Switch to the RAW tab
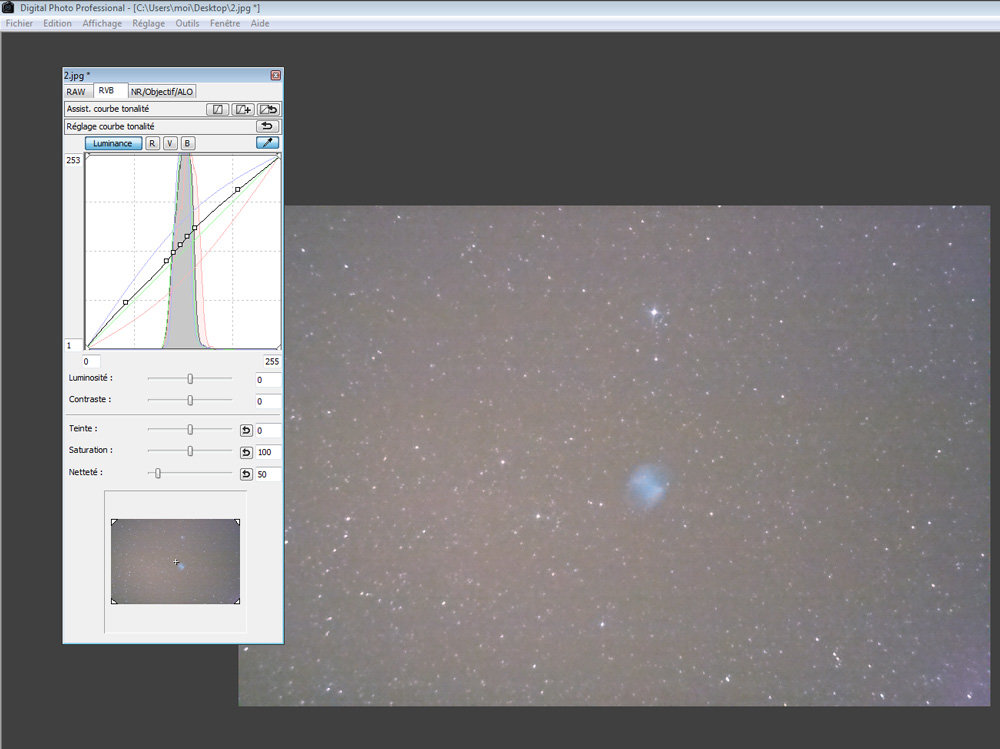This screenshot has width=1000, height=749. (76, 92)
